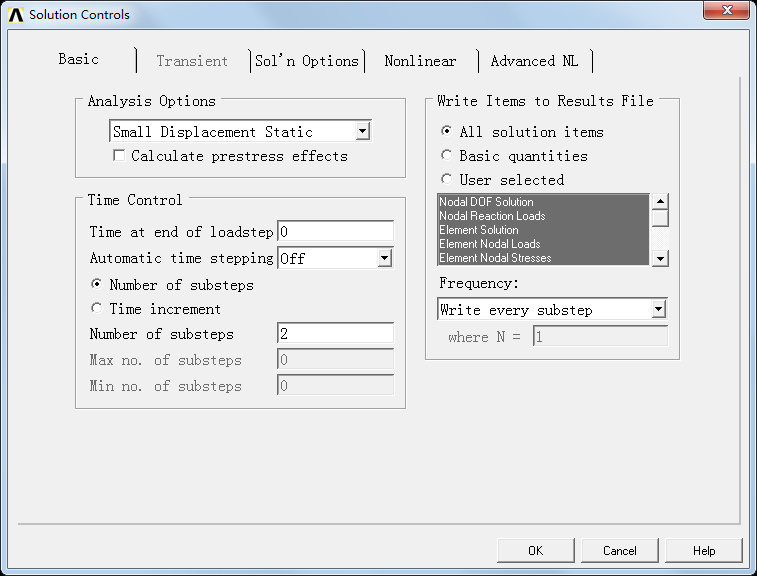The width and height of the screenshot is (757, 576).
Task: Open the Nonlinear tab
Action: (420, 61)
